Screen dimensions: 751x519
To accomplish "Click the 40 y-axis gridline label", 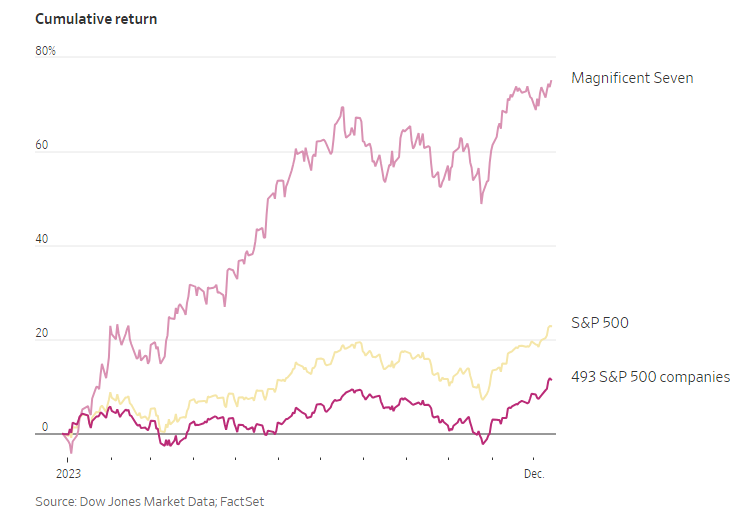I will (42, 239).
